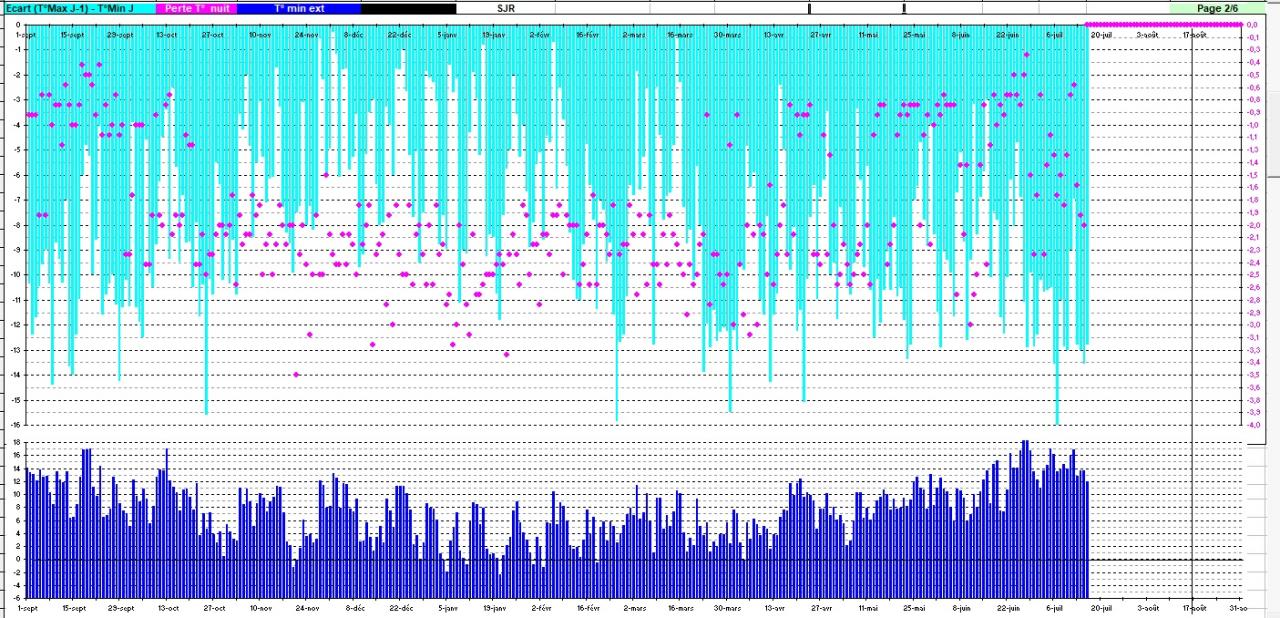Click '10-nov' label on the cyan chart axis
Viewport: 1280px width, 618px height.
[x=260, y=34]
